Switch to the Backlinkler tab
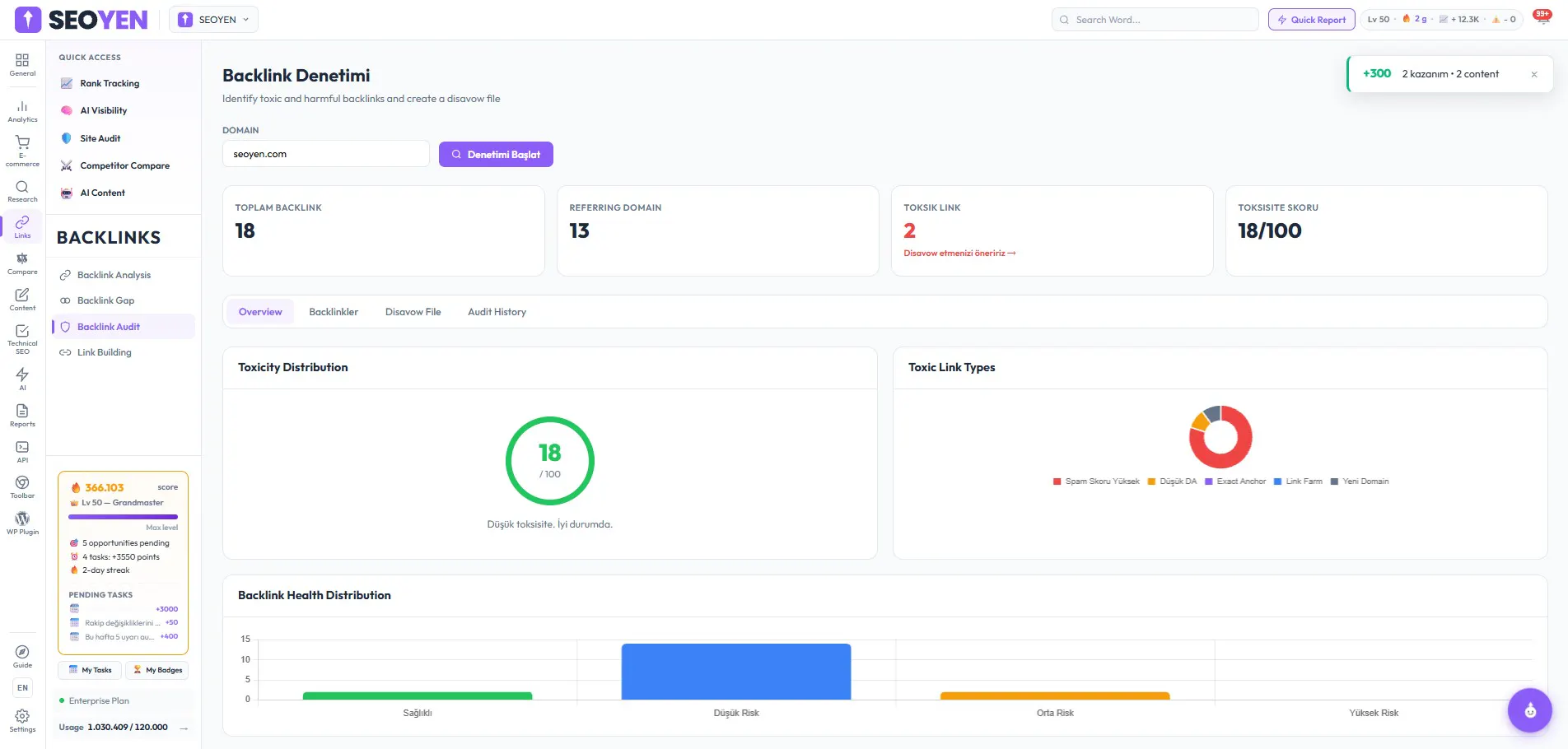 tap(334, 312)
